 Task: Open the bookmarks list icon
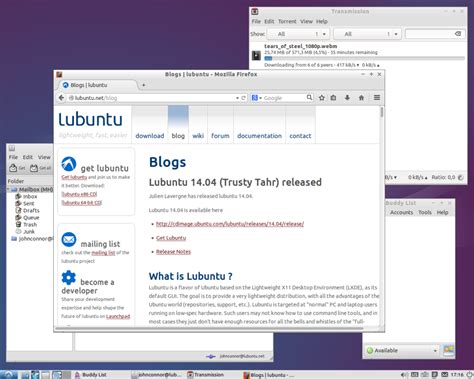pos(333,98)
